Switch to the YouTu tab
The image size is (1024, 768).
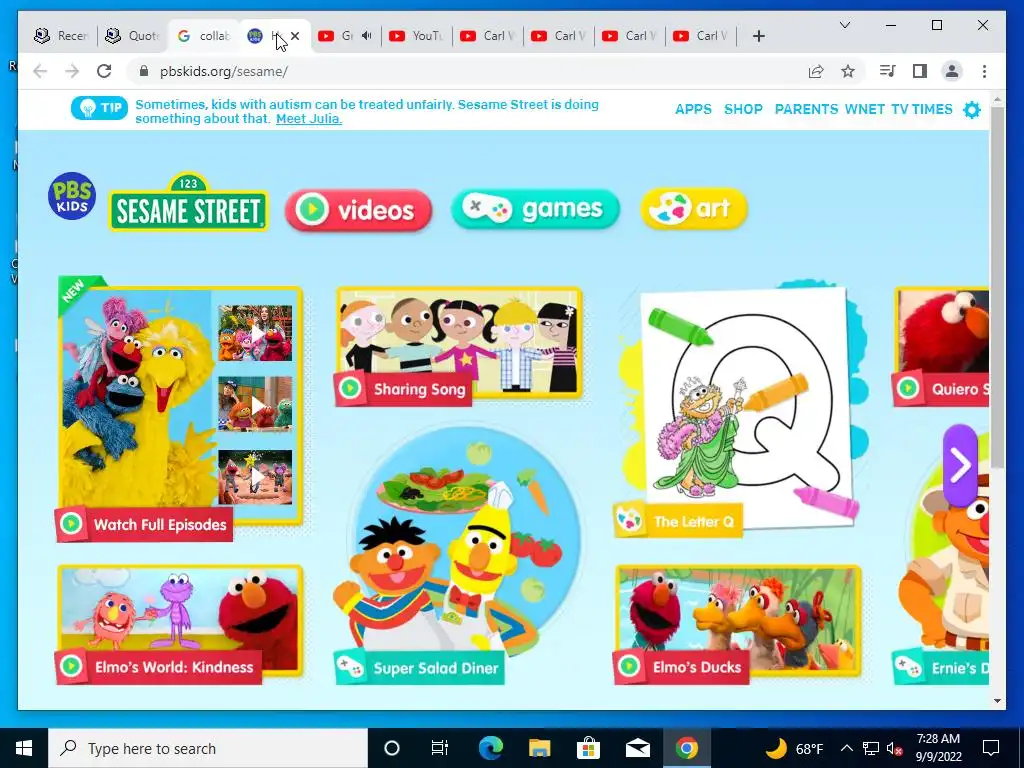(x=417, y=36)
